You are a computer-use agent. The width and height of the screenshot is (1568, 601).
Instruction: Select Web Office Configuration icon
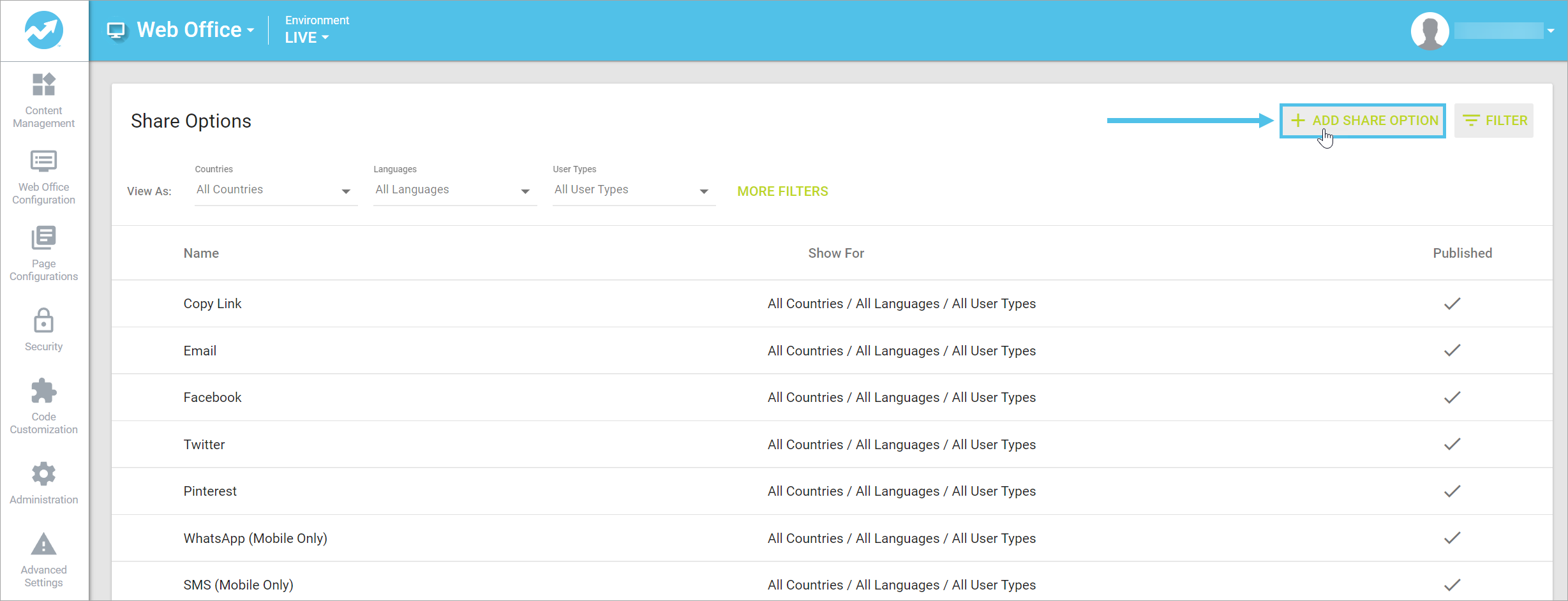tap(43, 175)
